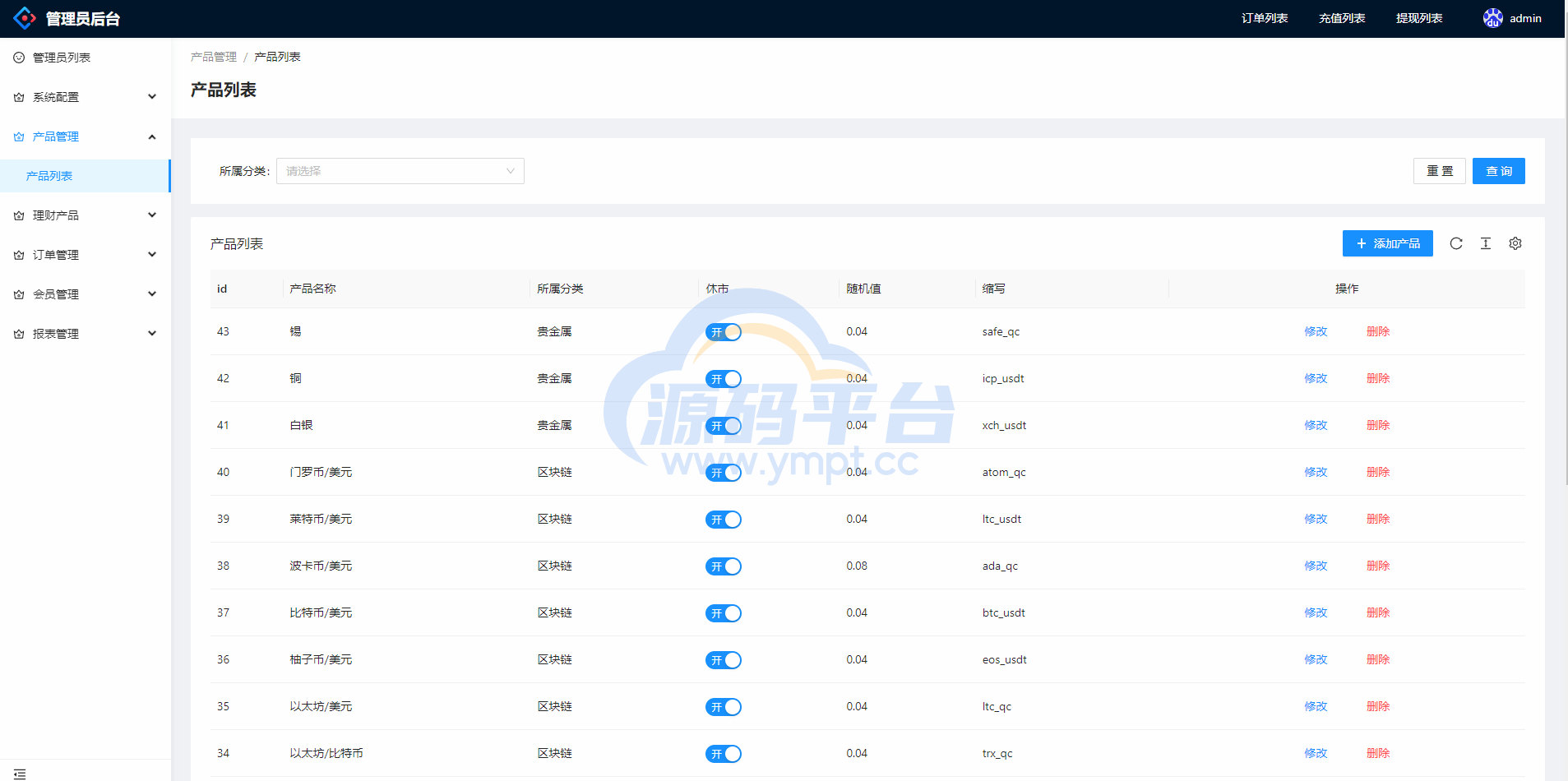The image size is (1568, 781).
Task: Click 删除 for product 锡
Action: click(x=1378, y=331)
